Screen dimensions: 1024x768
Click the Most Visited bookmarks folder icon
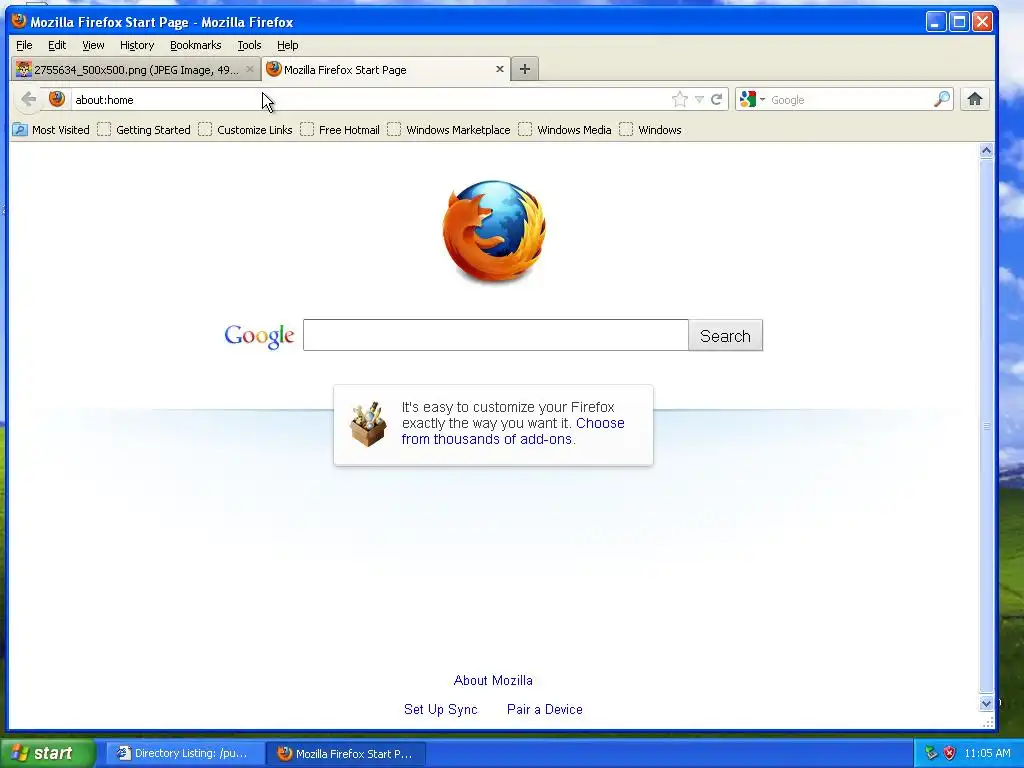(20, 130)
